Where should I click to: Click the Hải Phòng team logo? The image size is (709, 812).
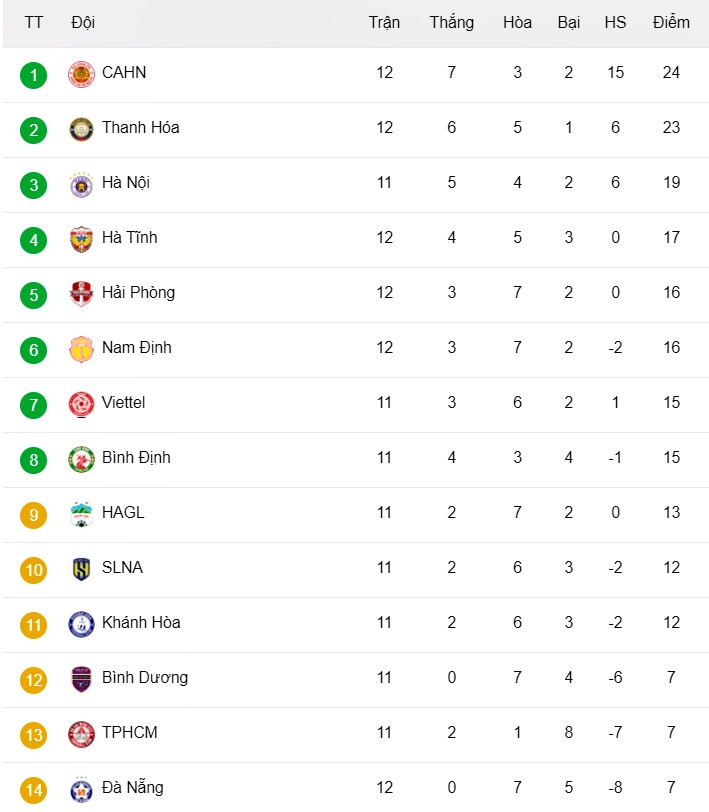click(81, 294)
